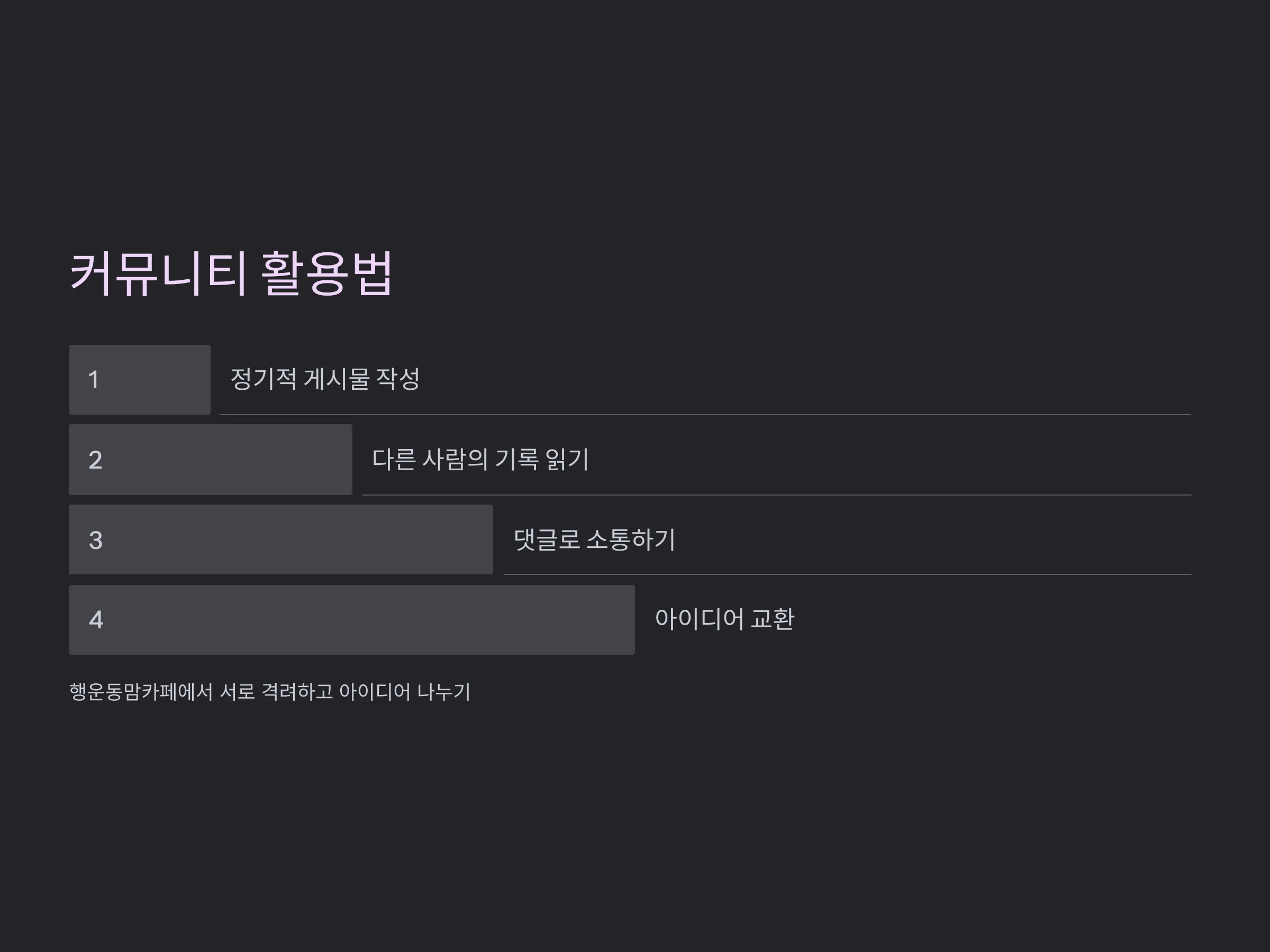Click the word 교환 in the fourth item
Image resolution: width=1270 pixels, height=952 pixels.
tap(772, 619)
